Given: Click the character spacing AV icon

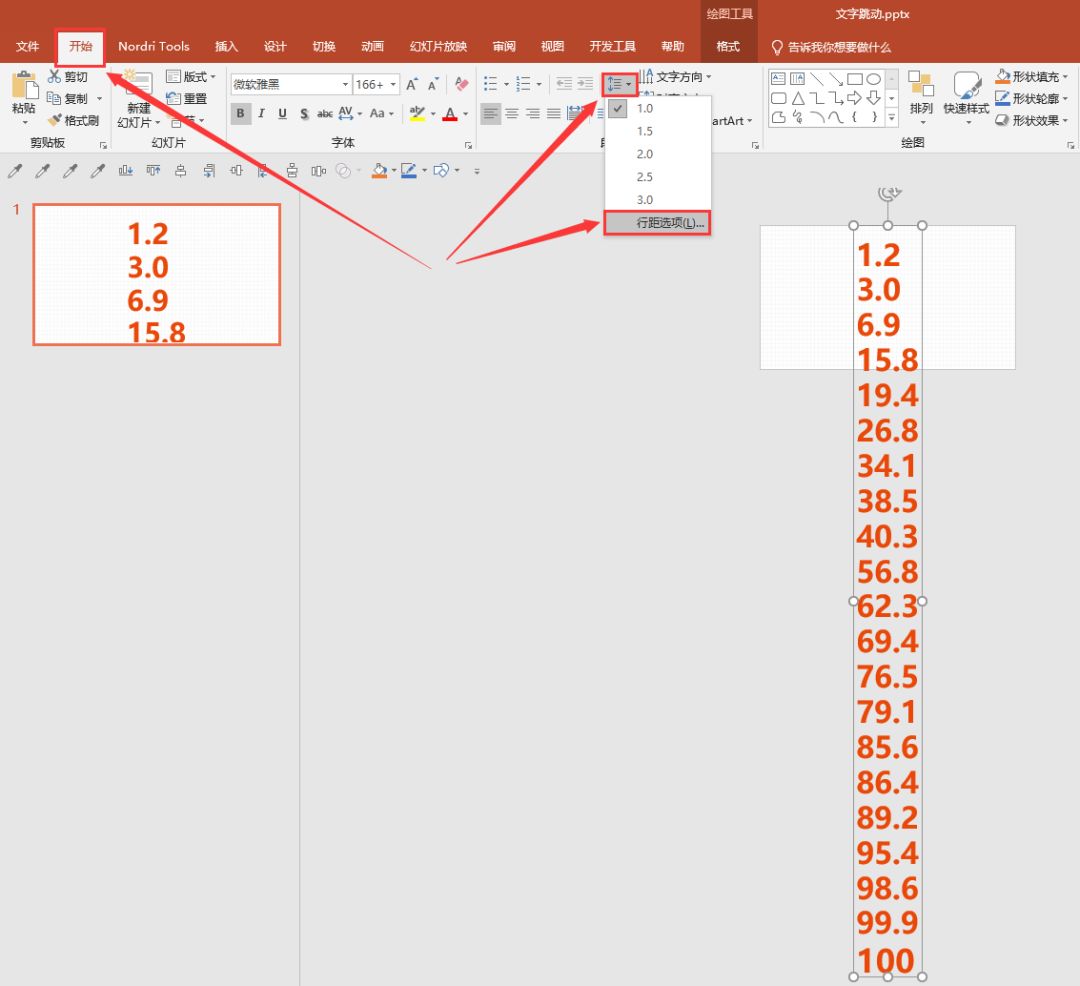Looking at the screenshot, I should [346, 113].
